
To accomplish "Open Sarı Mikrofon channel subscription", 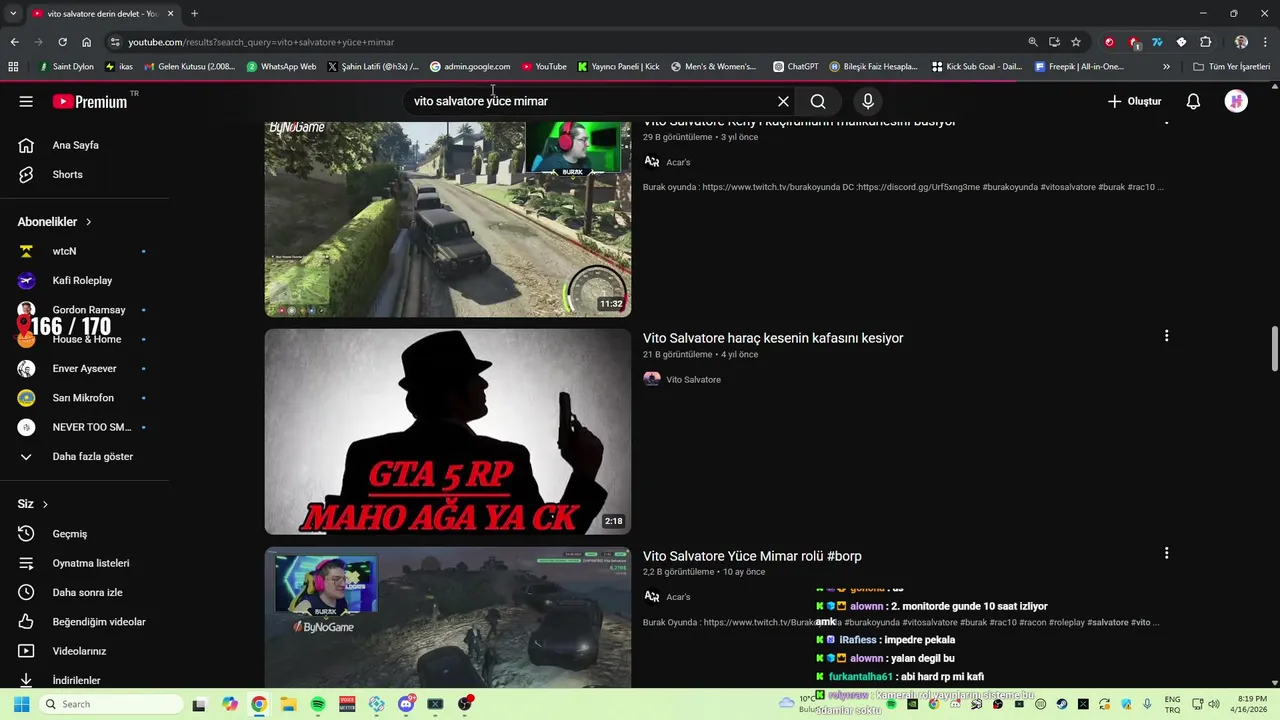I will (x=85, y=398).
